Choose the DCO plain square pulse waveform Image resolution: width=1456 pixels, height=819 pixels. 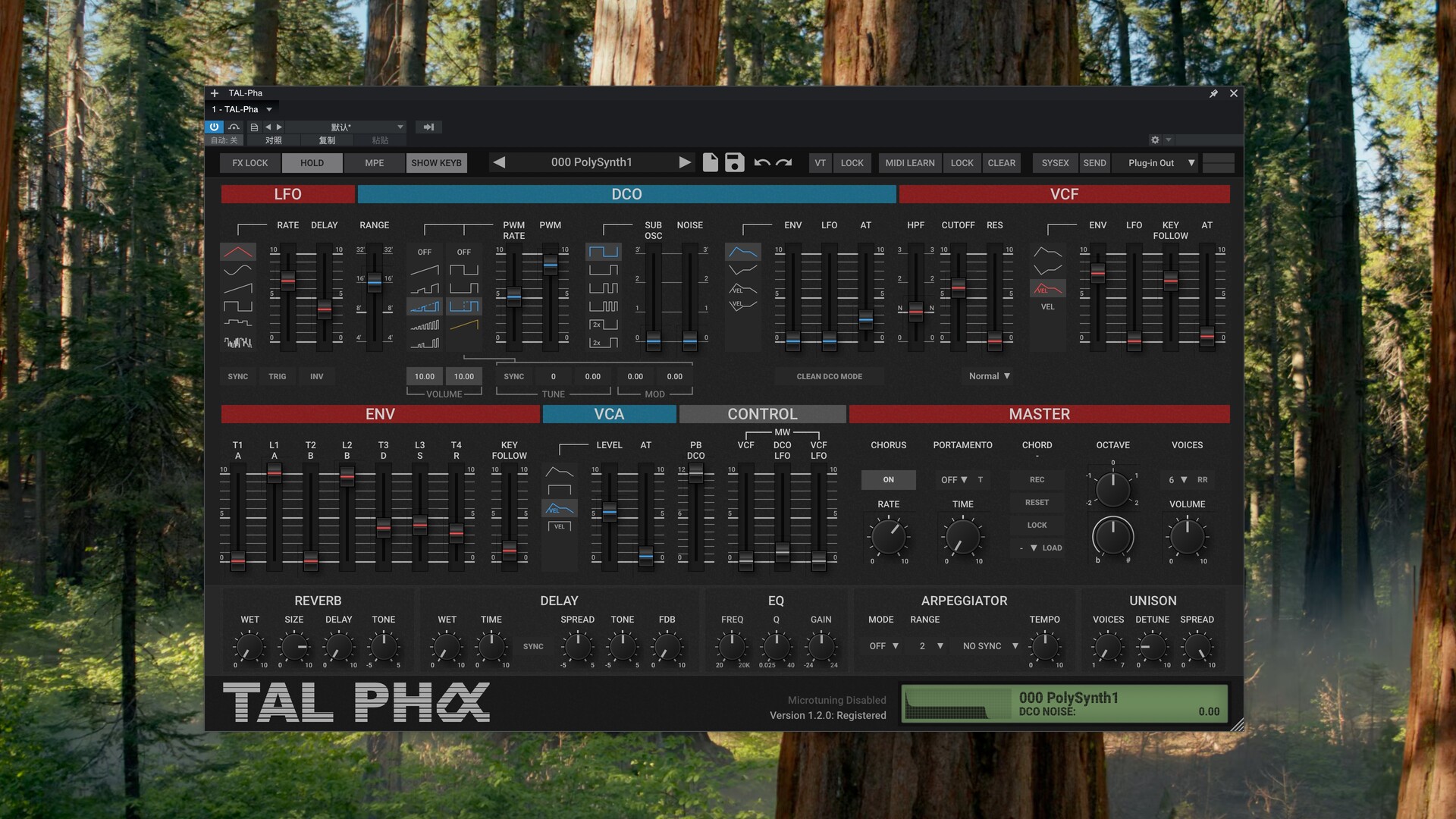coord(464,270)
